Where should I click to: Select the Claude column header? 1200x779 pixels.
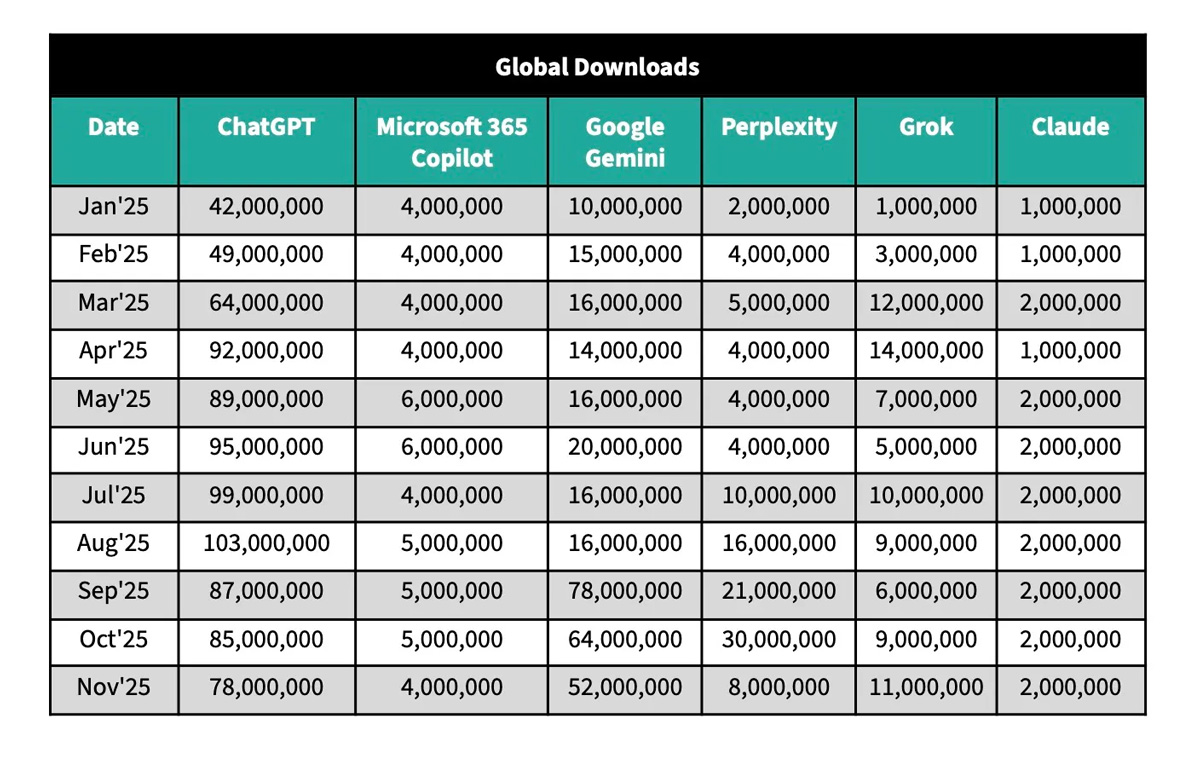coord(1070,127)
